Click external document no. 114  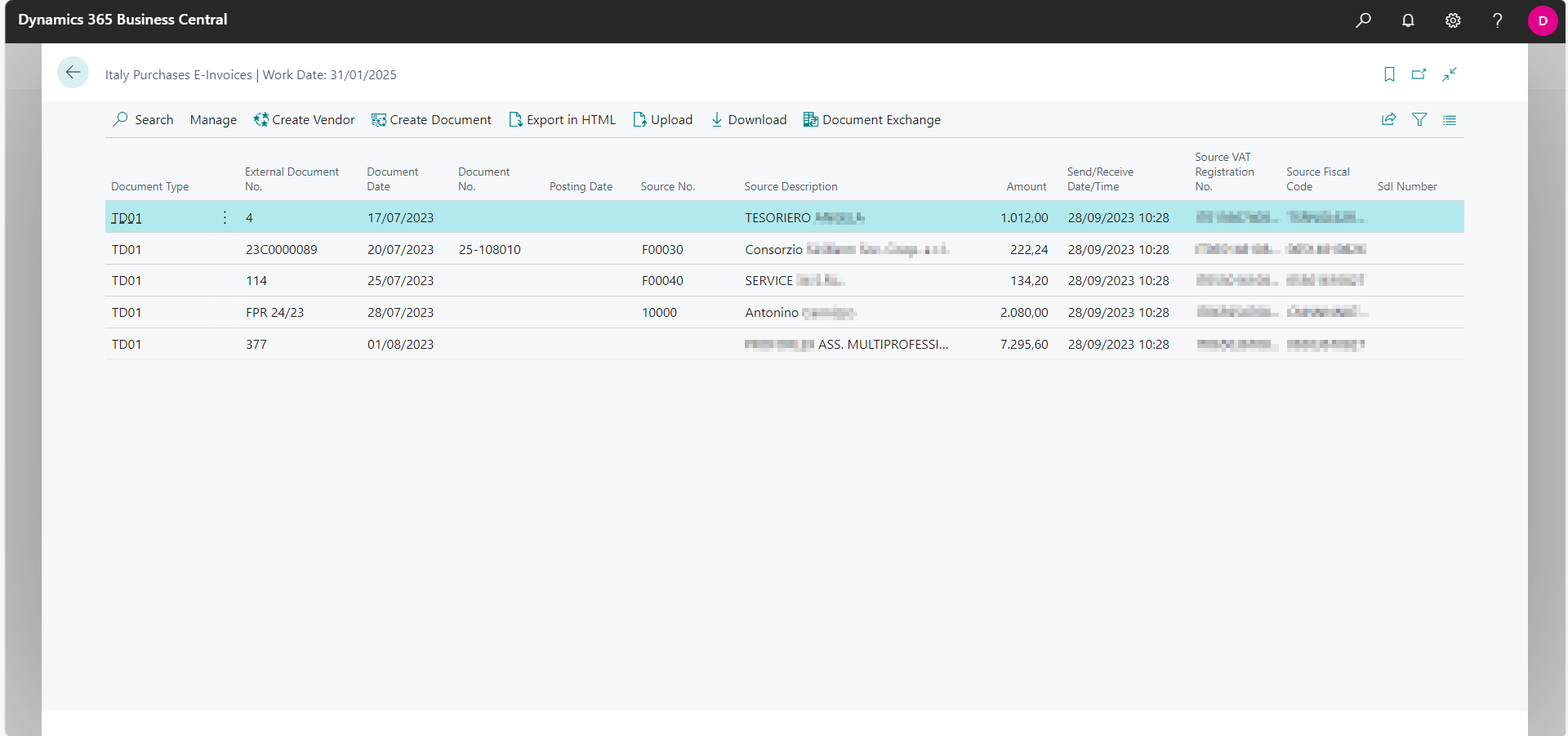pos(256,280)
